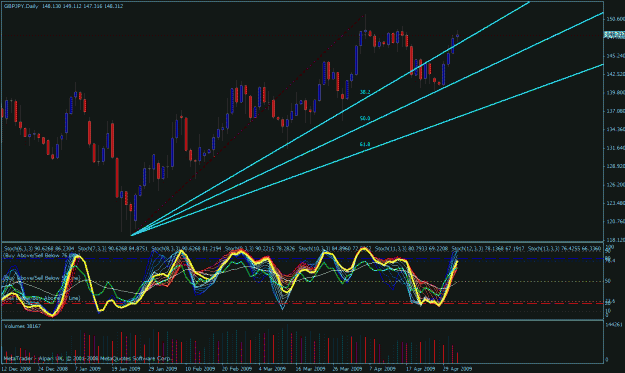
Task: Click the Stoch(6,3,3) indicator label
Action: pos(39,249)
